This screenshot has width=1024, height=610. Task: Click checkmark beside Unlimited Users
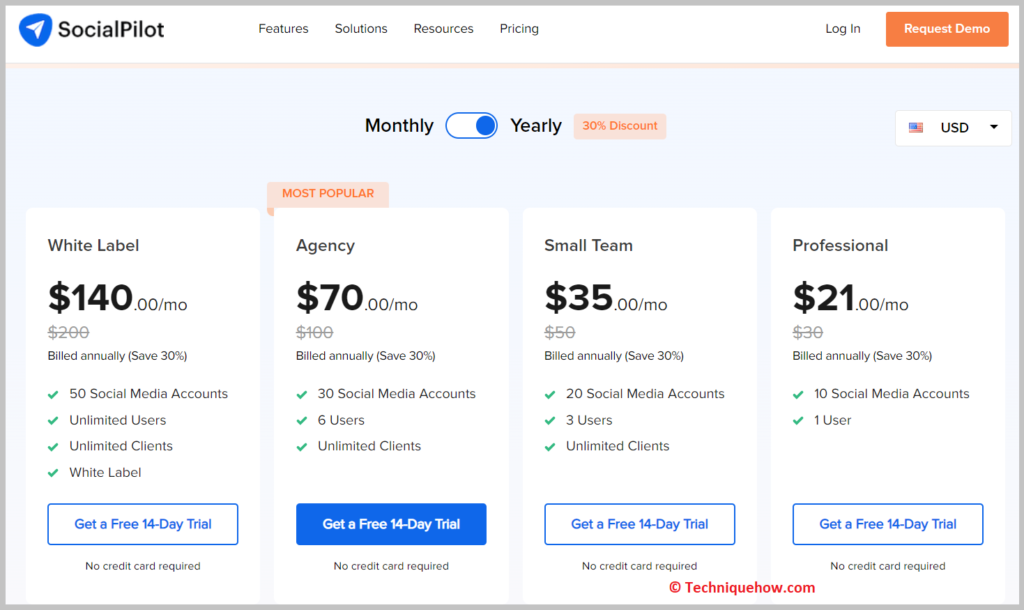point(54,421)
